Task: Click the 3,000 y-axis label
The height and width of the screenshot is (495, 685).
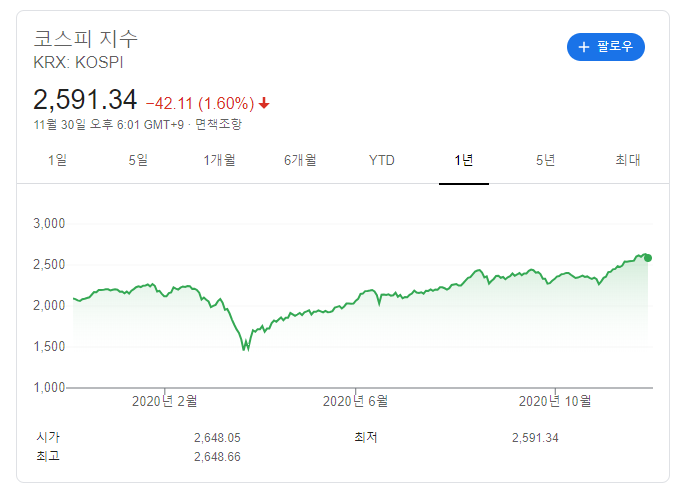Action: click(x=49, y=224)
